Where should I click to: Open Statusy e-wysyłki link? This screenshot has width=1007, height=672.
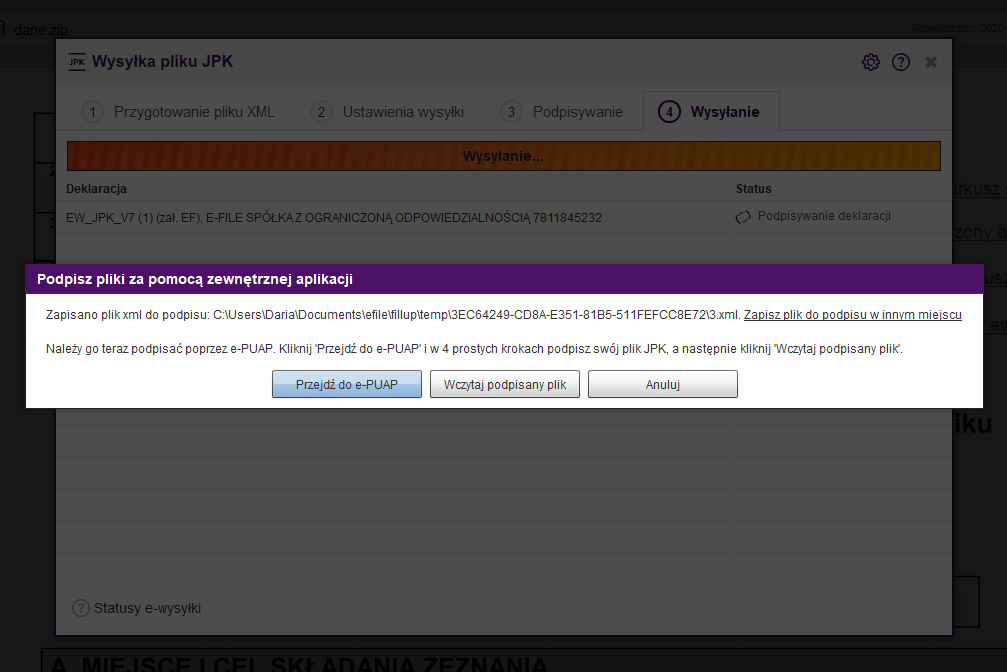click(x=148, y=608)
